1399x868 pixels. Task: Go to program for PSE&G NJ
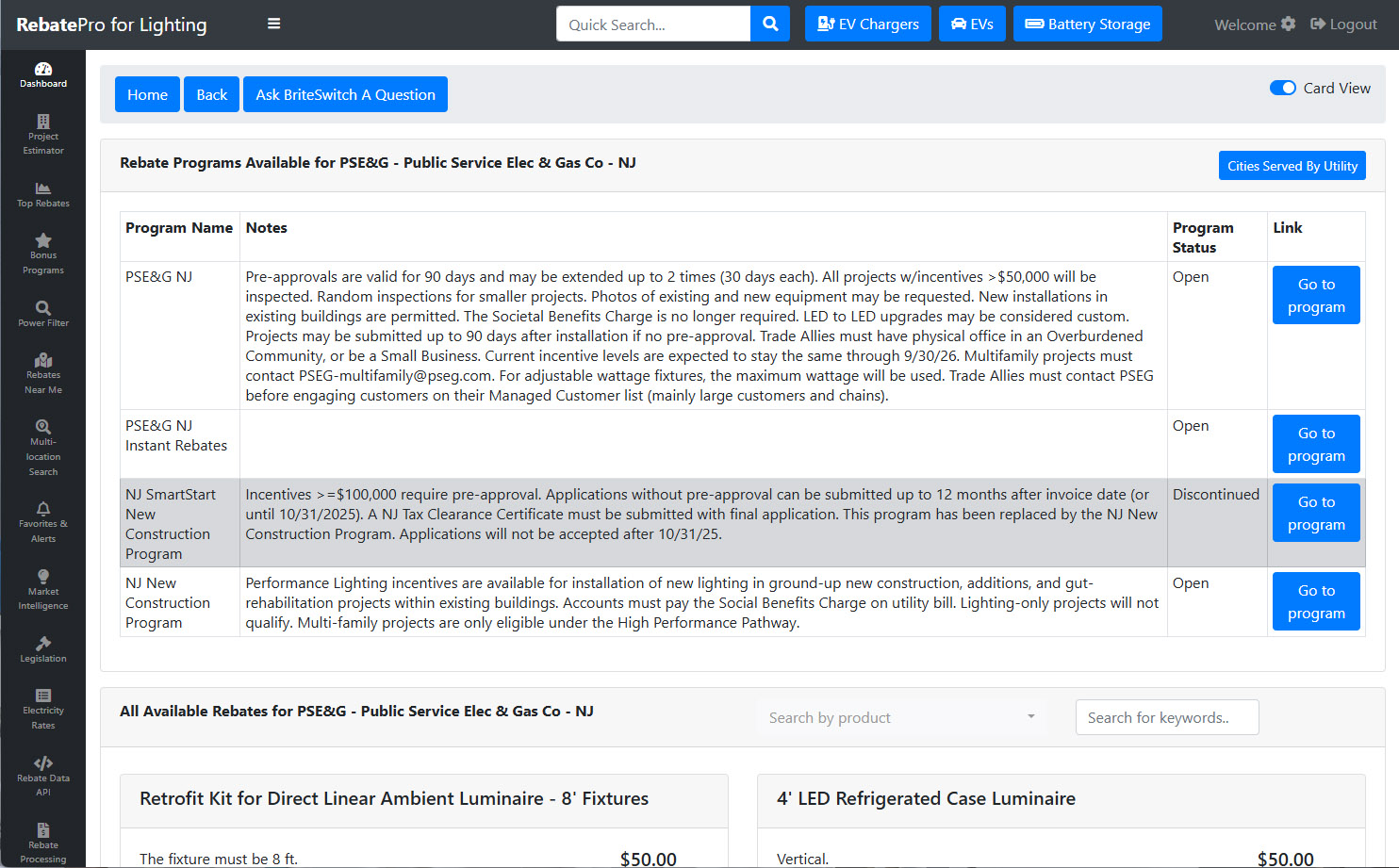coord(1316,295)
